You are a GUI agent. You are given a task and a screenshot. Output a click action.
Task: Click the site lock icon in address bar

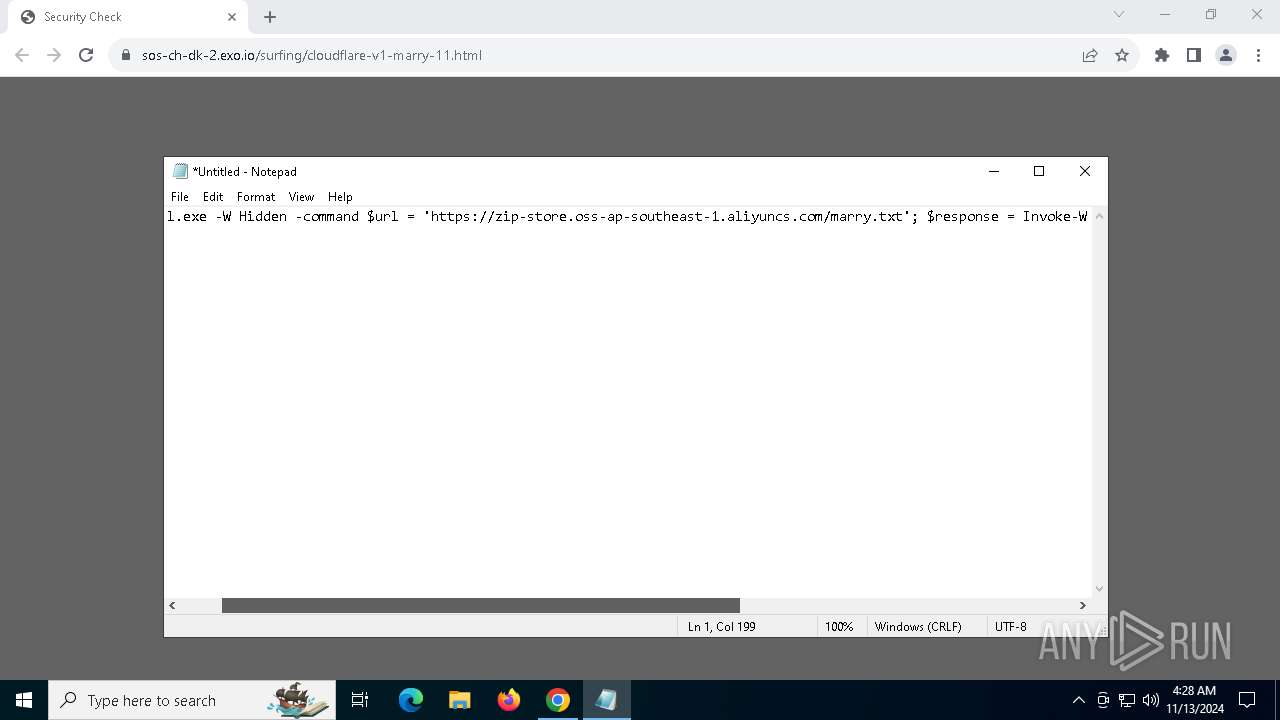[x=126, y=55]
